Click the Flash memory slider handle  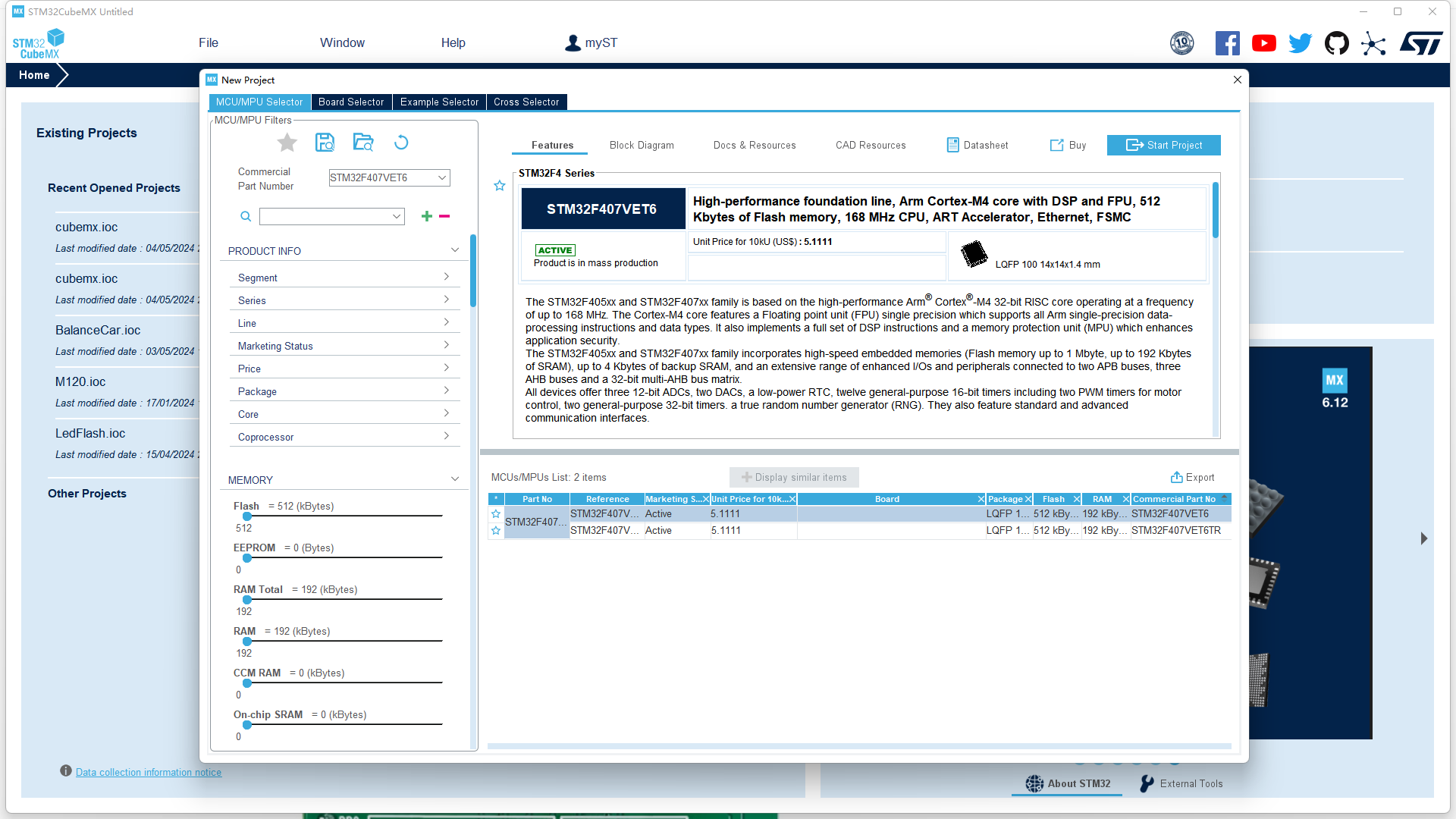pos(247,516)
